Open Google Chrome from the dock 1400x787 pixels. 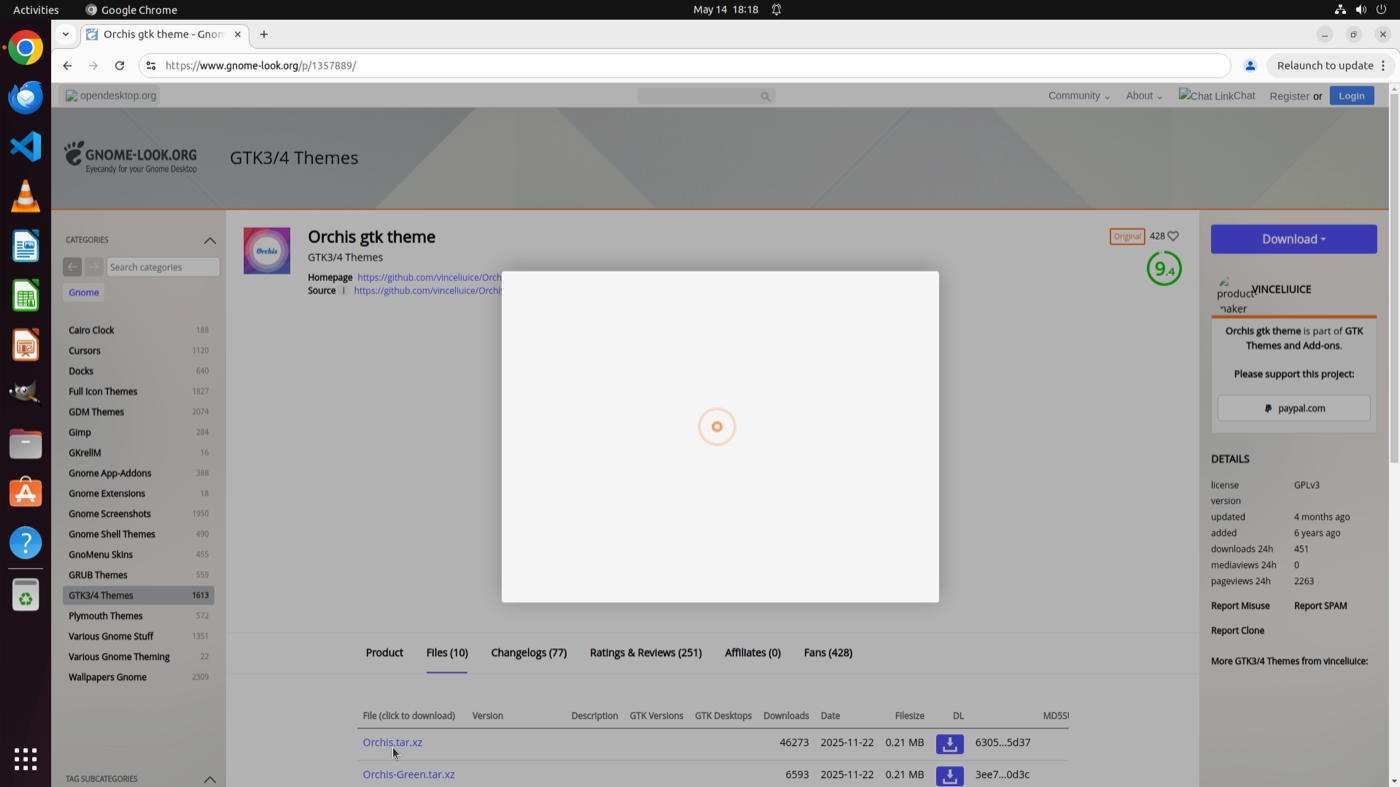click(x=25, y=47)
